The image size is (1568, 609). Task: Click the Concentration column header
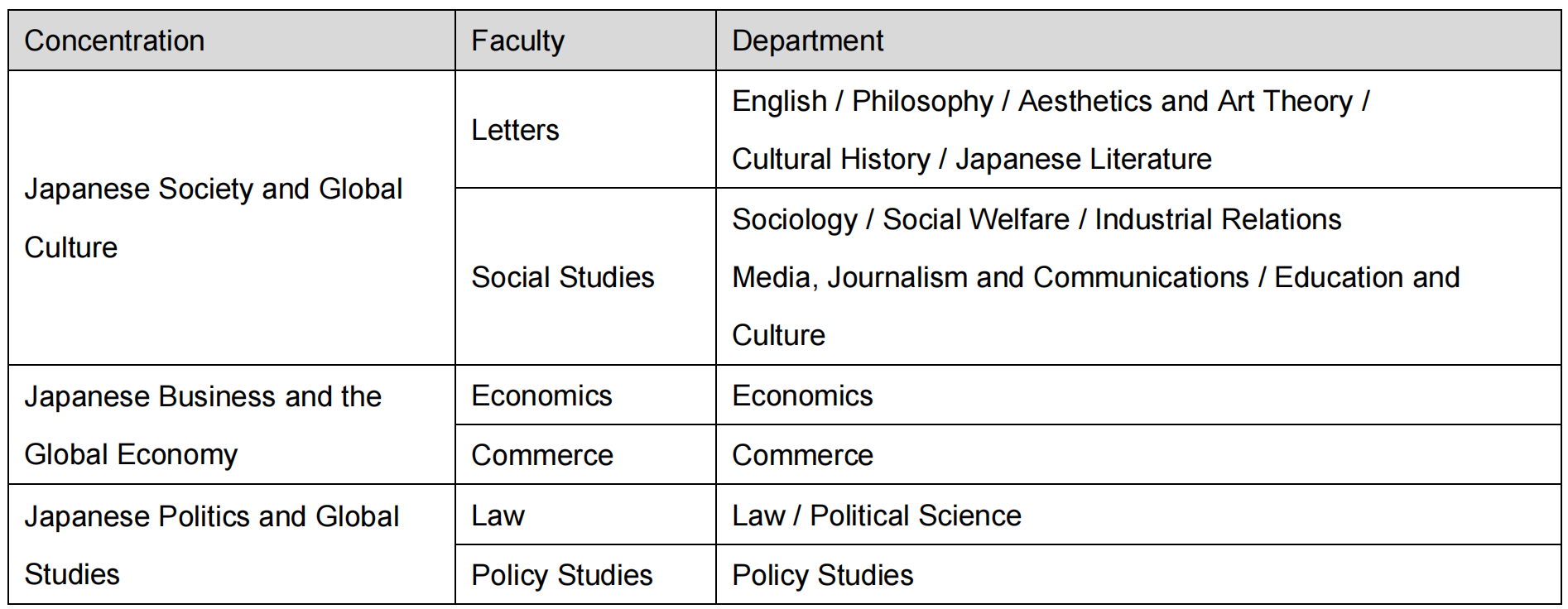point(114,41)
